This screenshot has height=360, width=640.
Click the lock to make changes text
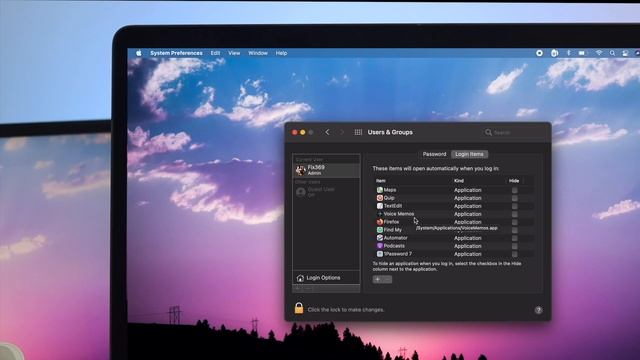346,310
